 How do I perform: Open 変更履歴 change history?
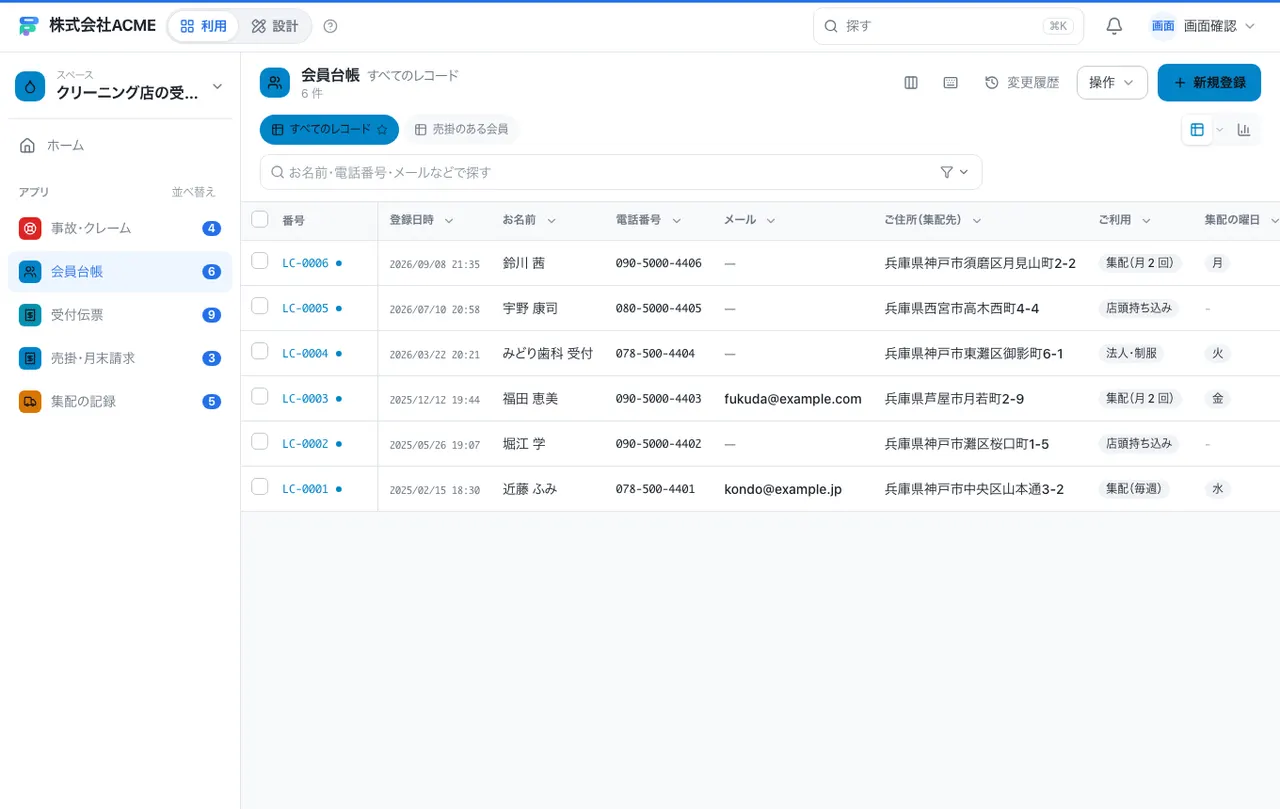coord(1022,83)
